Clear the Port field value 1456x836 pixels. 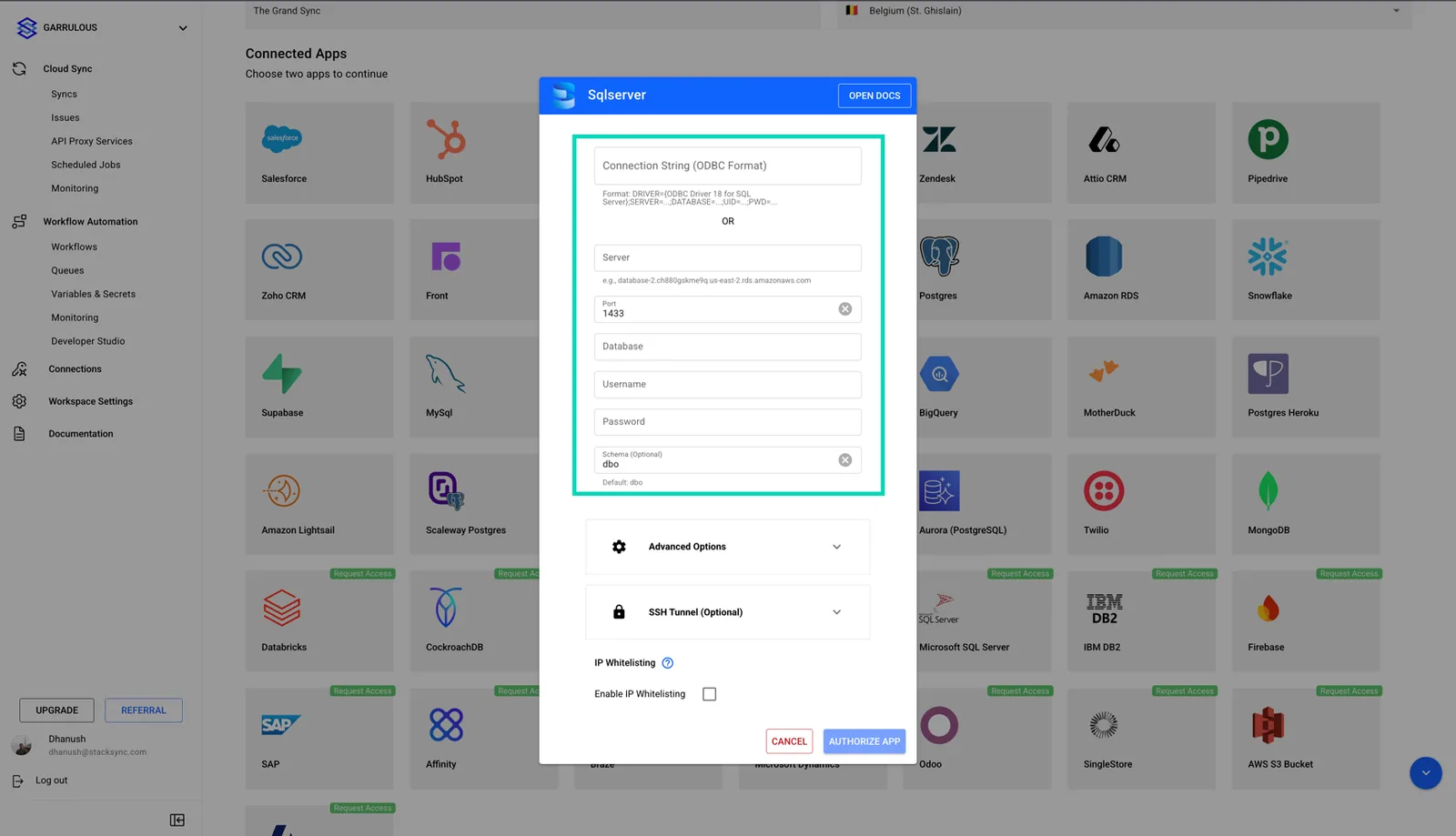pos(845,309)
